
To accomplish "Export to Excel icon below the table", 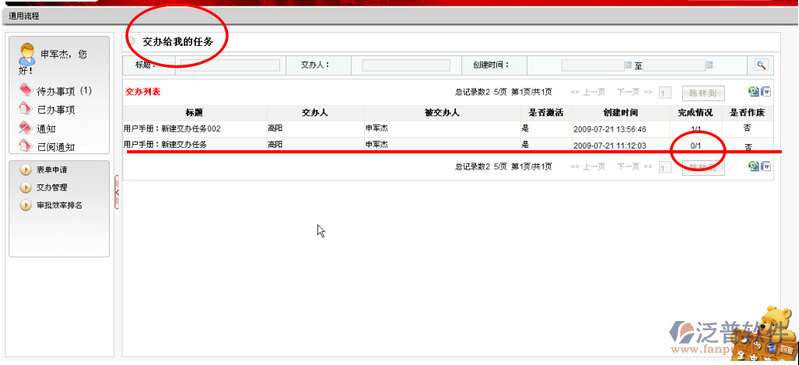I will click(753, 166).
